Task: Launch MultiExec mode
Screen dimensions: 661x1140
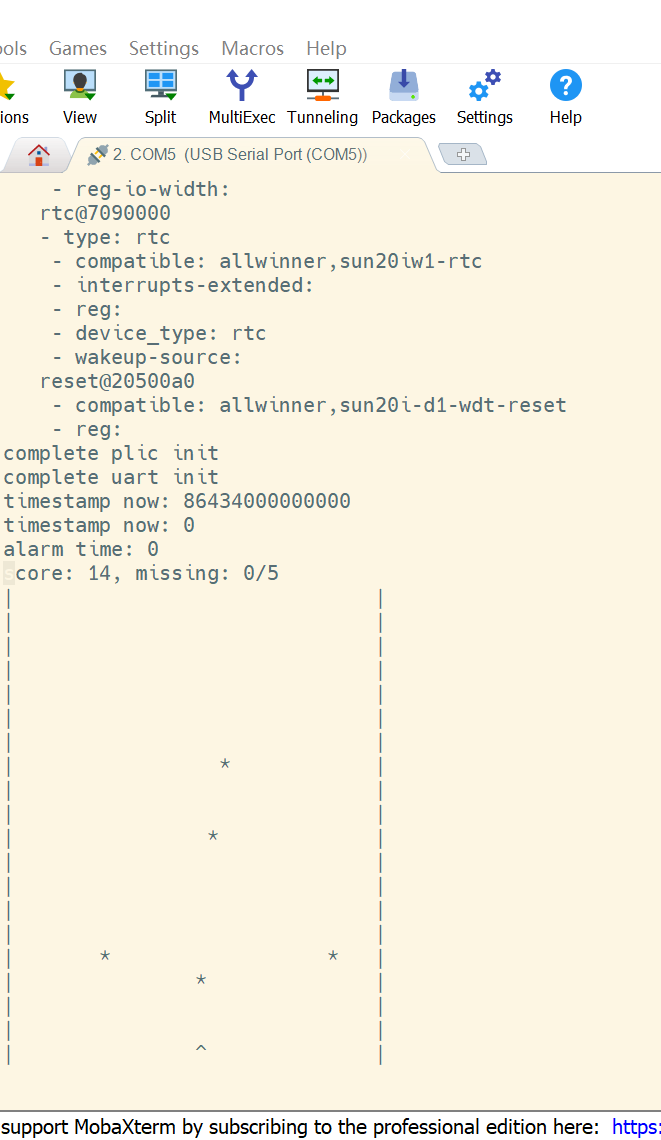Action: [241, 97]
